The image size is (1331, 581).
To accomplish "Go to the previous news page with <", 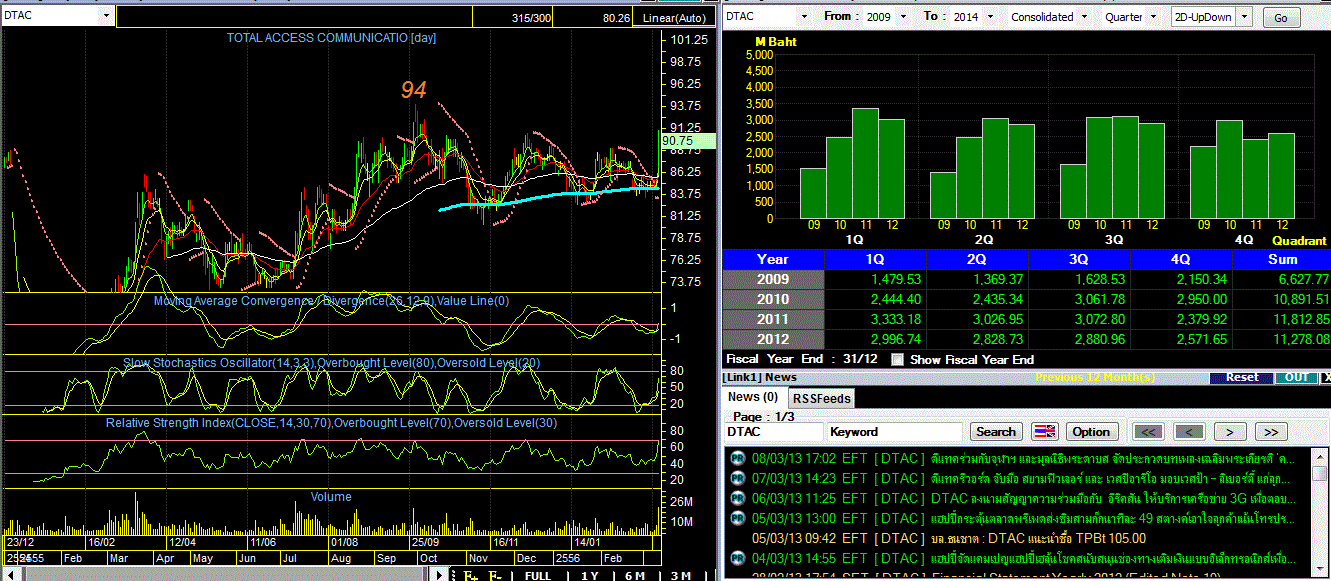I will [x=1189, y=432].
